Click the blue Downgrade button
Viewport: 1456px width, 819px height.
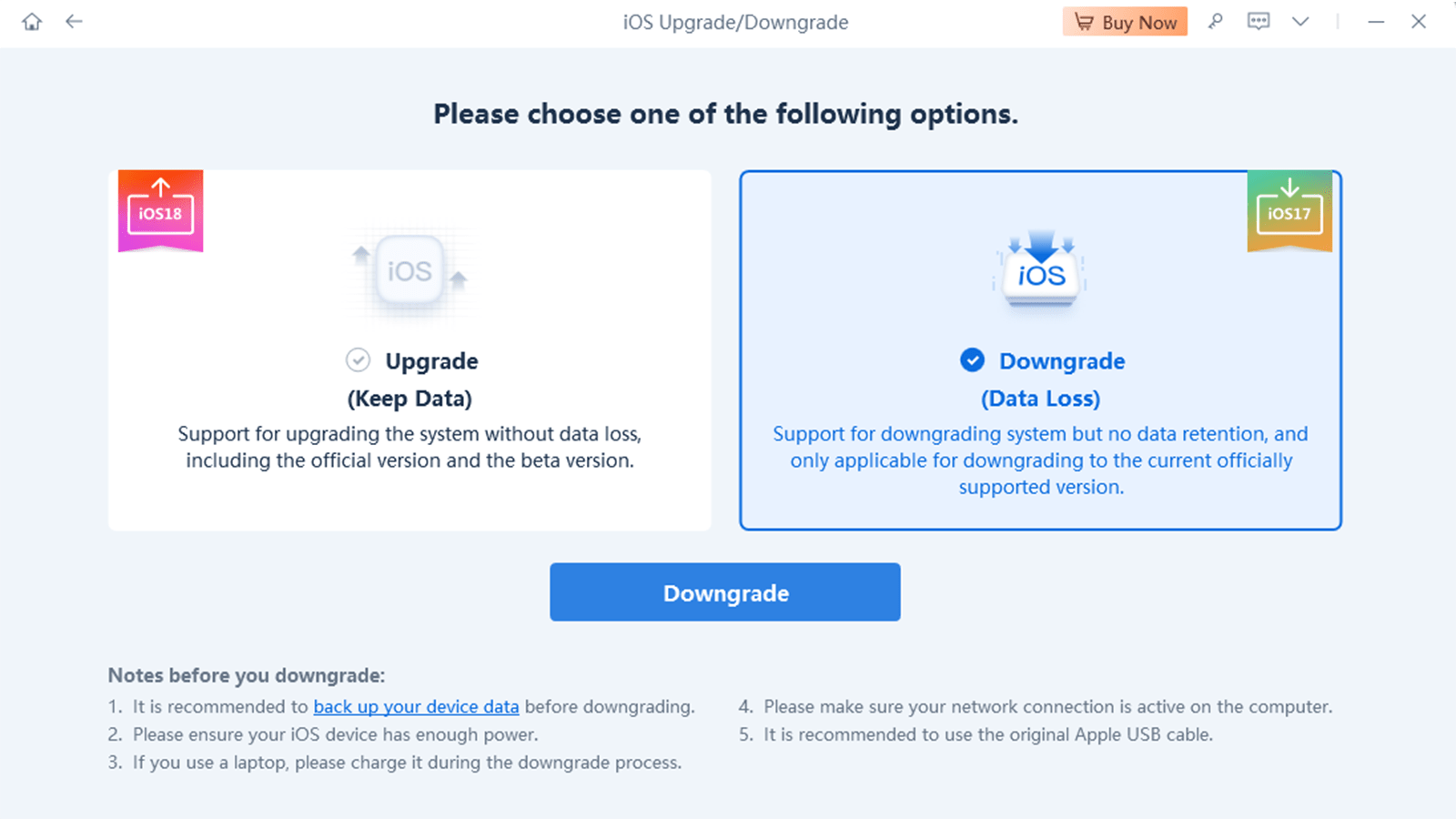point(724,592)
